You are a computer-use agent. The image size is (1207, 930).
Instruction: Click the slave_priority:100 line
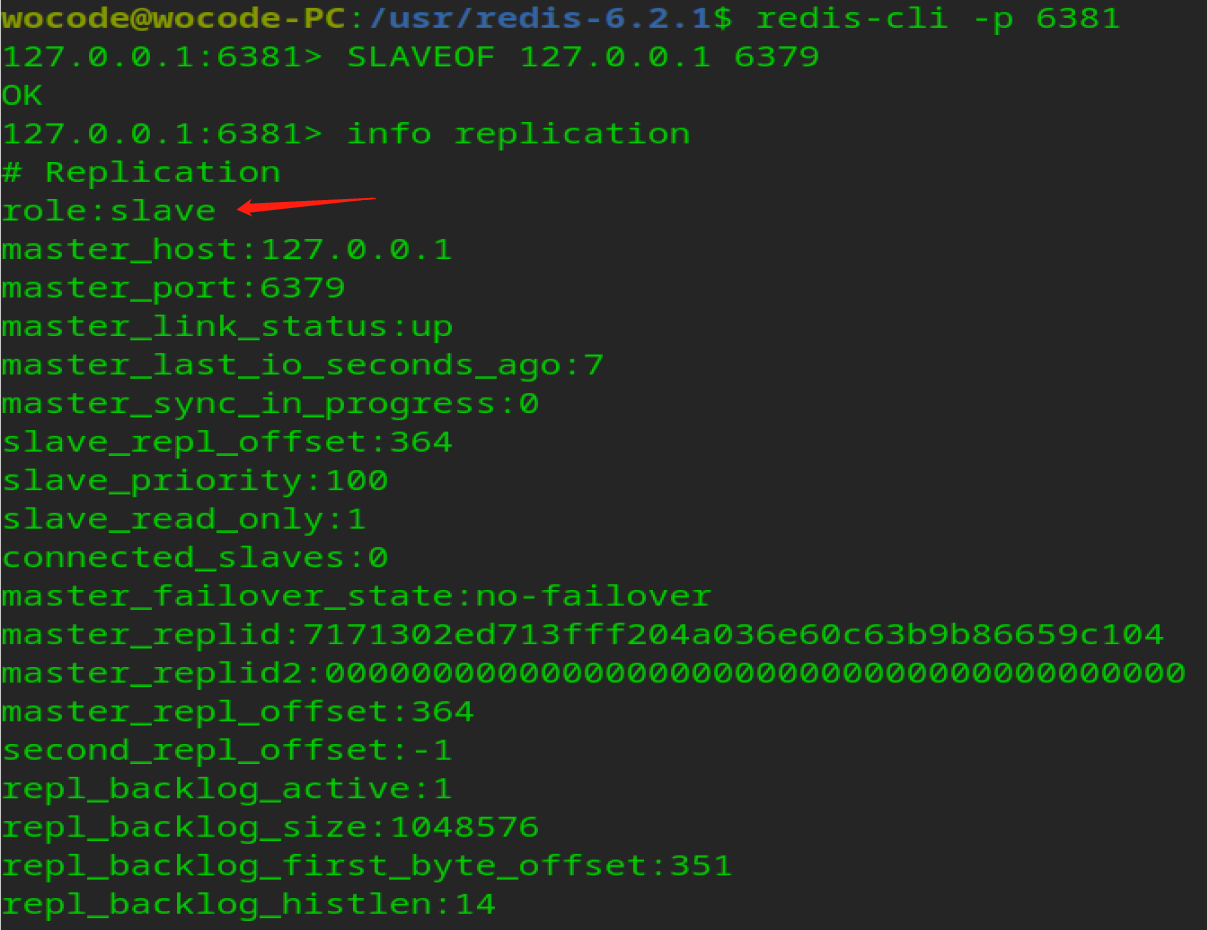point(195,481)
